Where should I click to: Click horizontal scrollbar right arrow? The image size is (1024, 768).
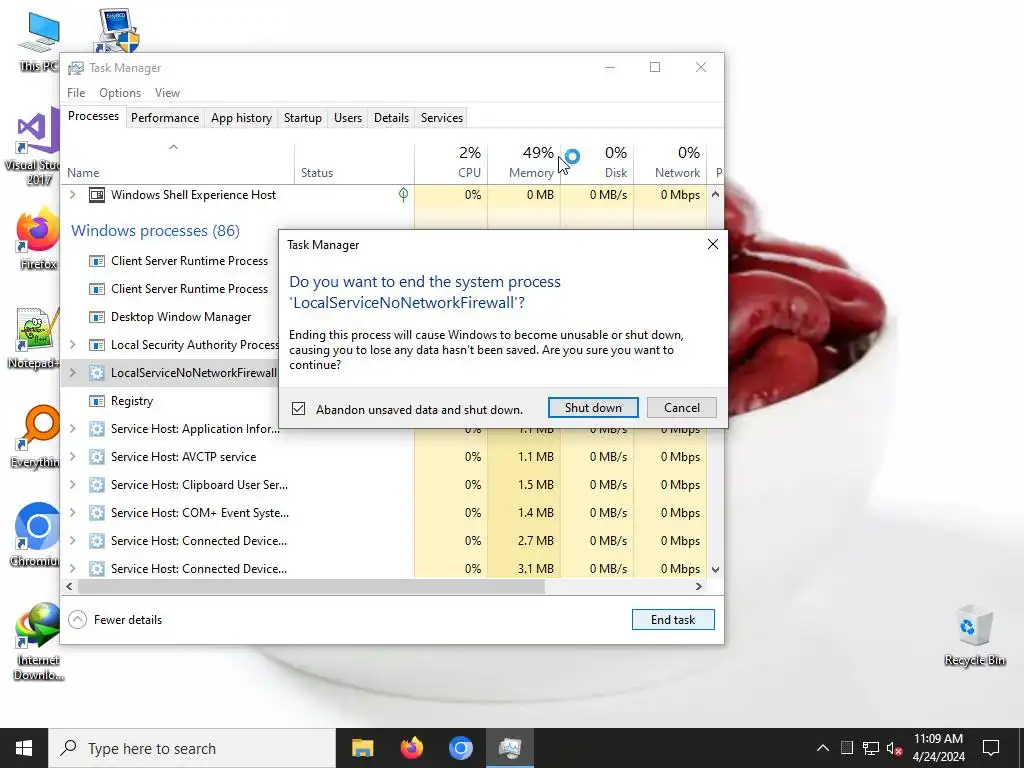tap(698, 586)
